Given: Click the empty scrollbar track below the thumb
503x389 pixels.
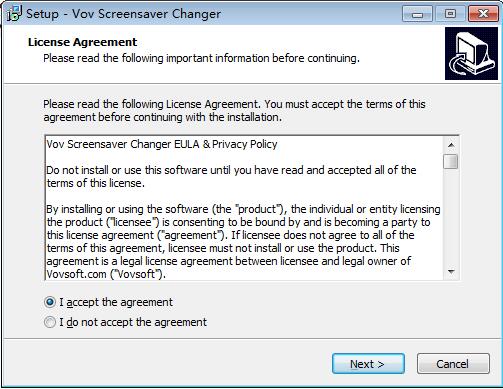Looking at the screenshot, I should 451,217.
